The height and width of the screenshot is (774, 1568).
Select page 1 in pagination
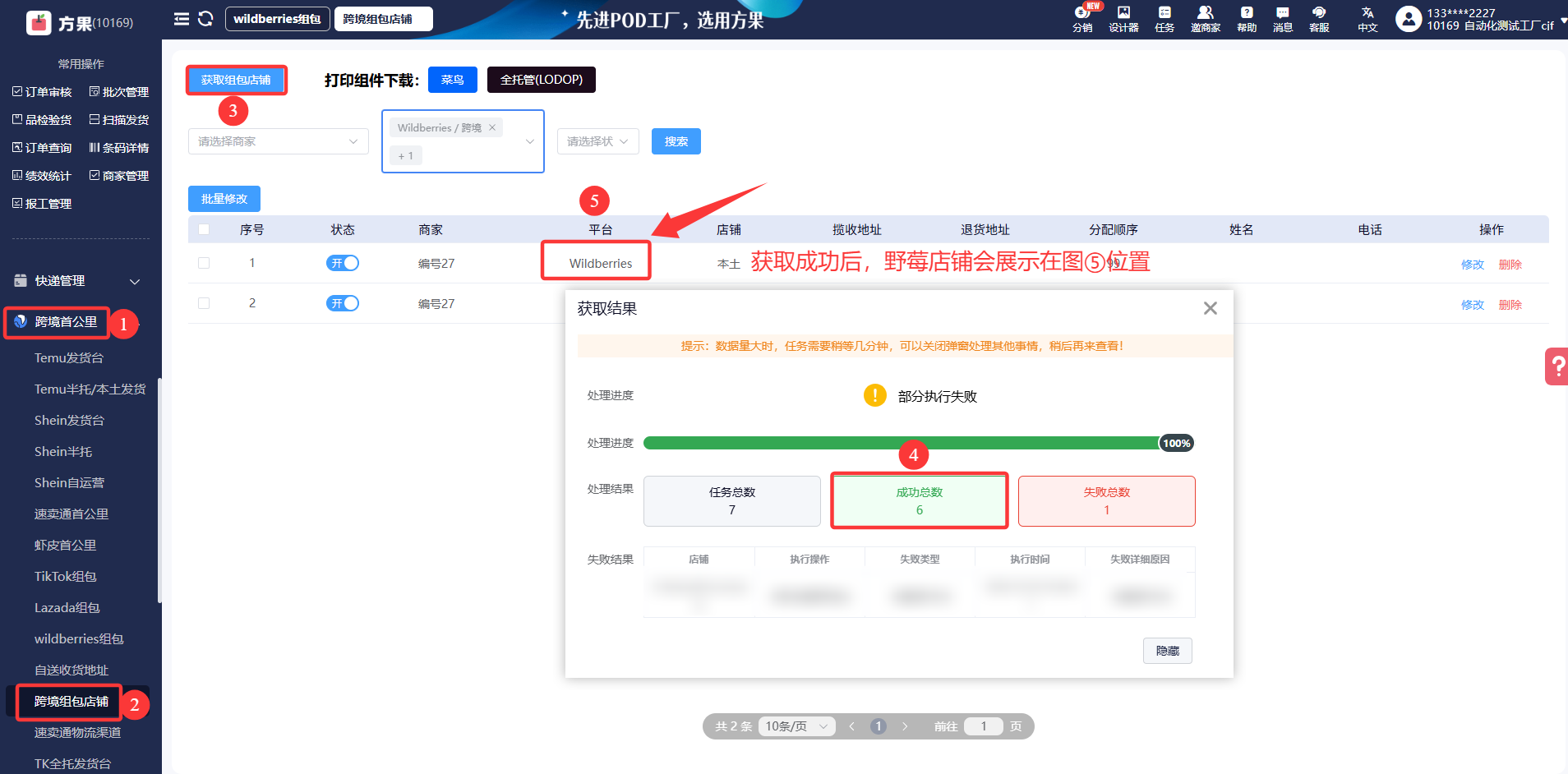(879, 726)
